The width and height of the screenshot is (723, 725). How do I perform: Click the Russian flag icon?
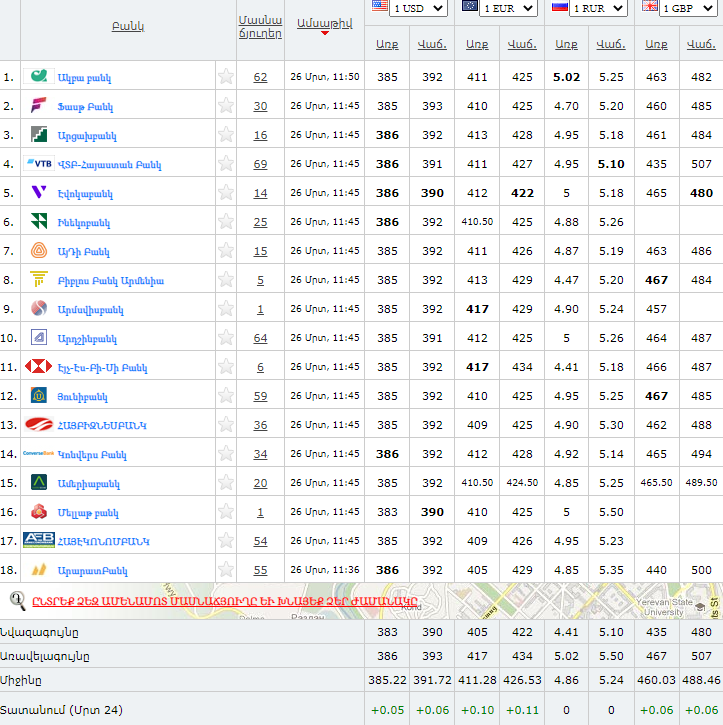(x=559, y=6)
